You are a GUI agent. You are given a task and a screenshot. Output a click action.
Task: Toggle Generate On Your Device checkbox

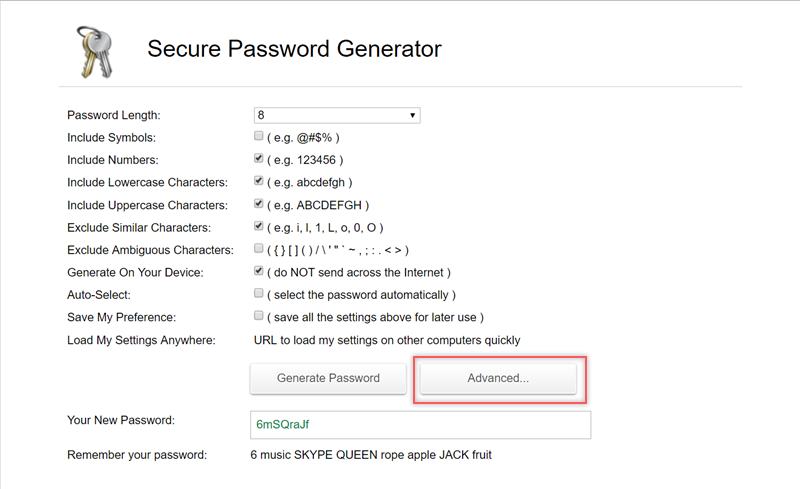(x=259, y=272)
